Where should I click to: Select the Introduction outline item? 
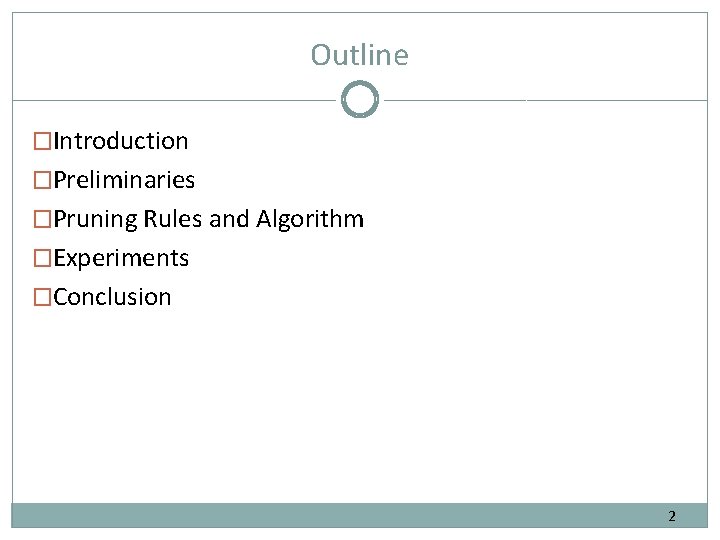click(121, 141)
